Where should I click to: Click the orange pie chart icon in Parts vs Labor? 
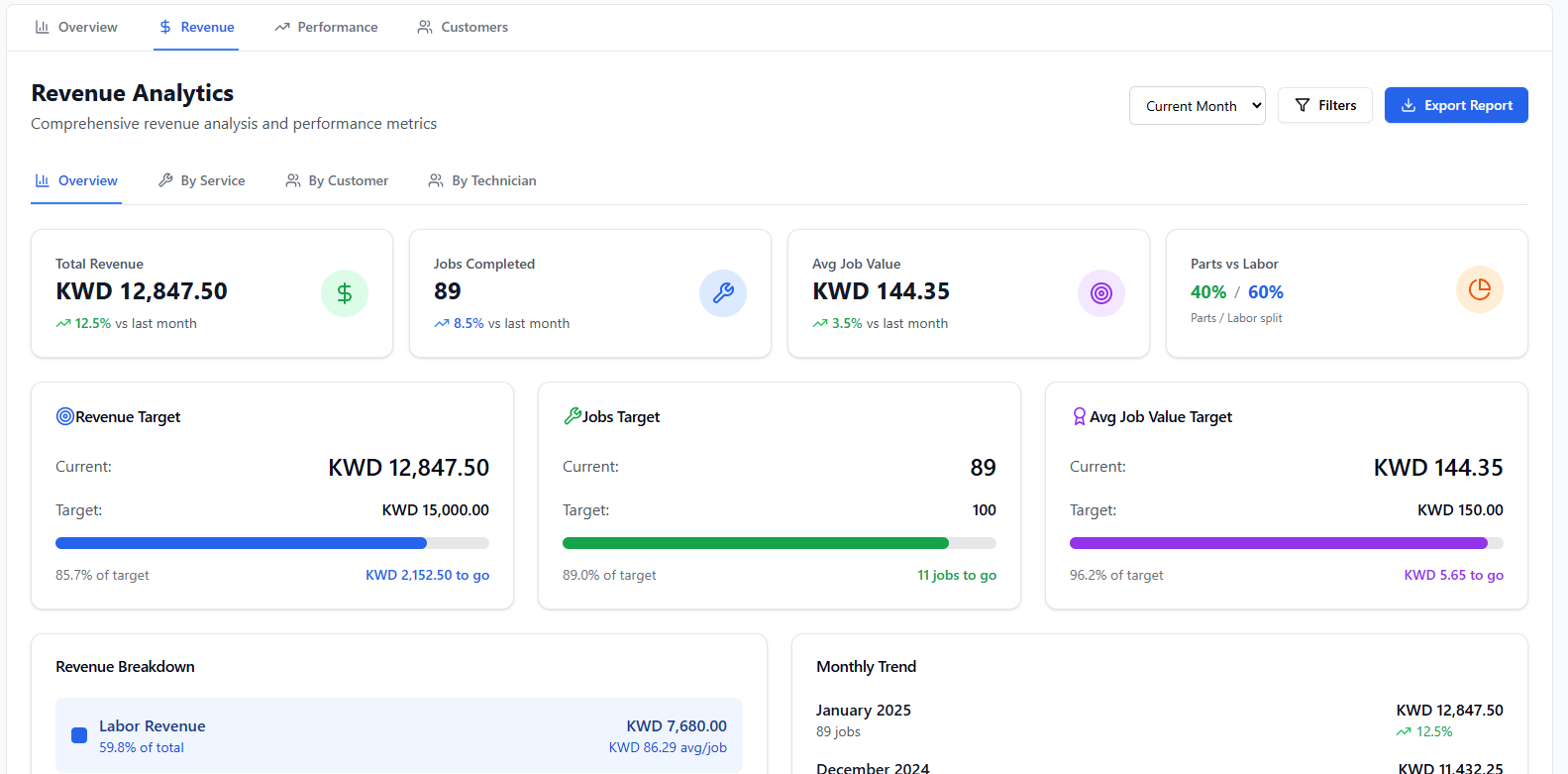(1479, 289)
